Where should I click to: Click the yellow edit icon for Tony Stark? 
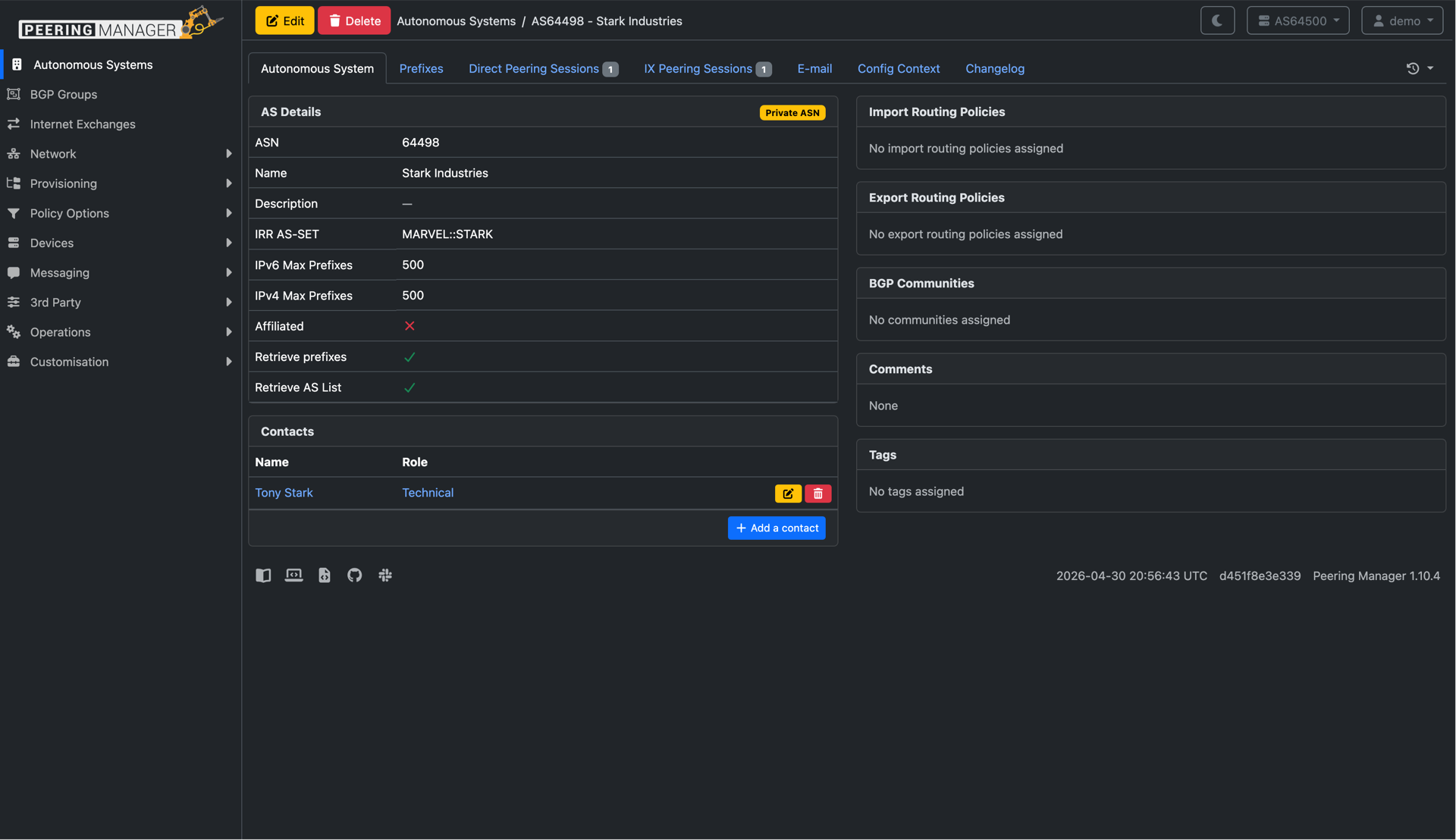[788, 494]
